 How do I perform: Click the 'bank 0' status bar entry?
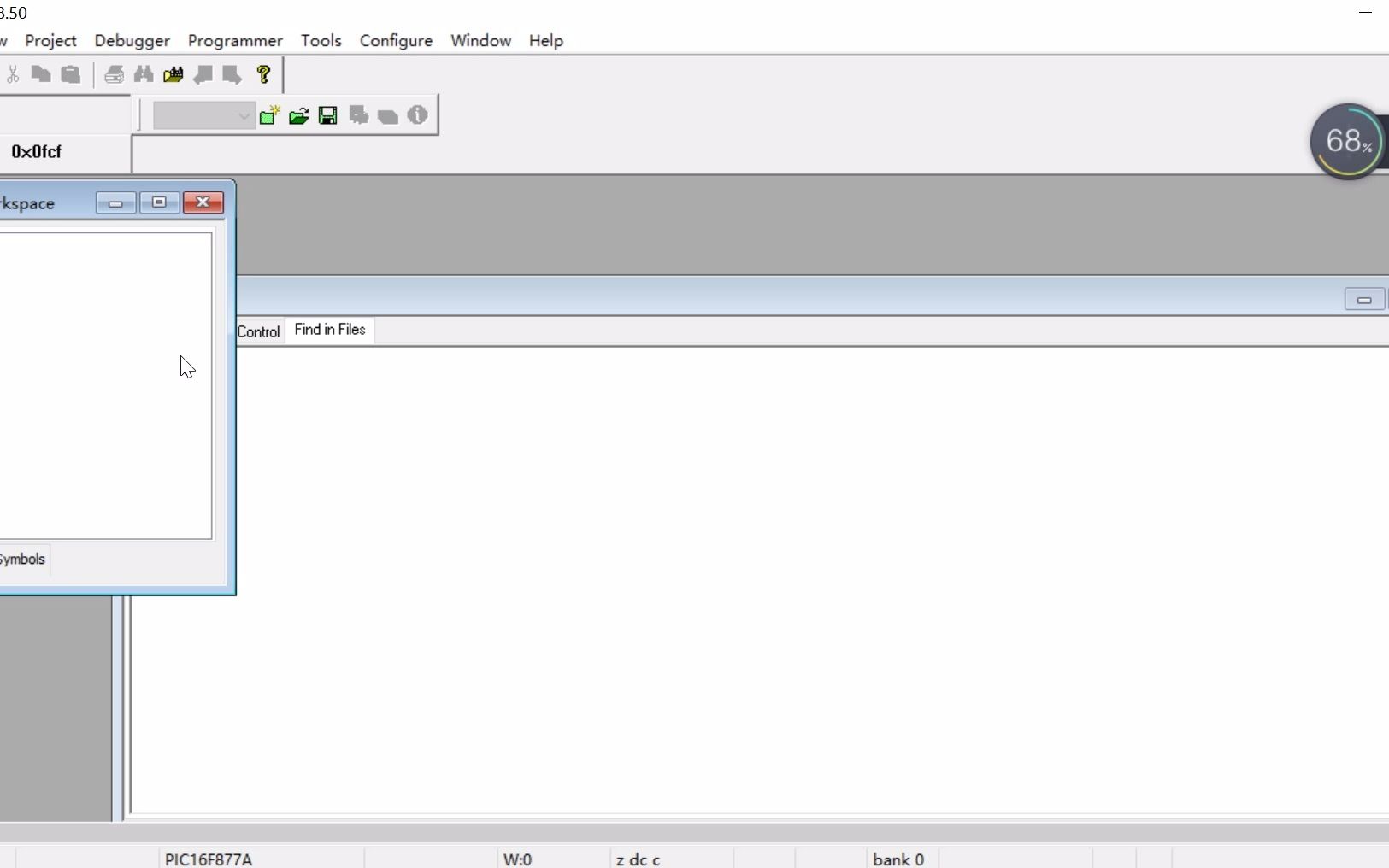click(x=898, y=859)
